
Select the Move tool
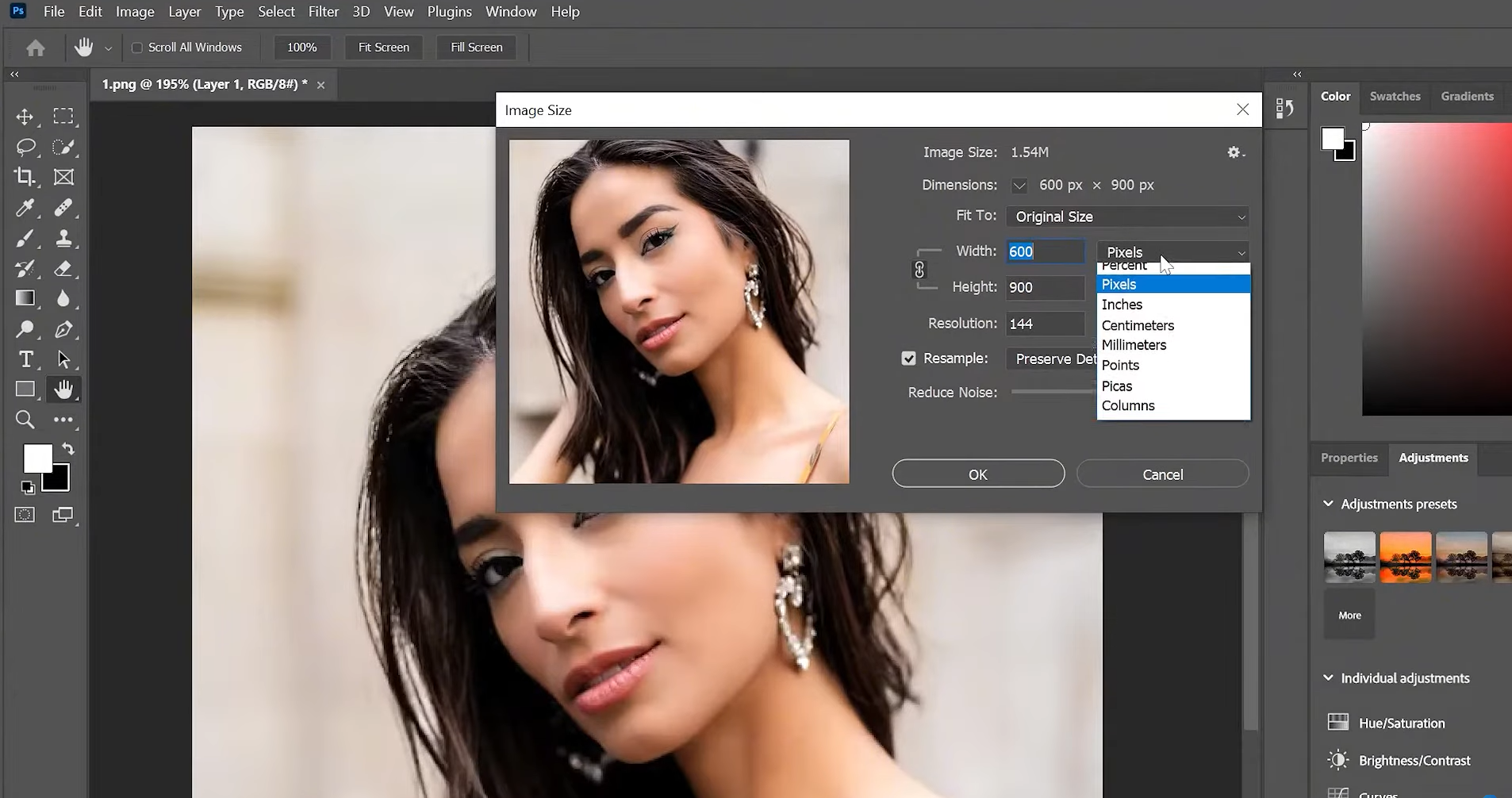pos(25,116)
